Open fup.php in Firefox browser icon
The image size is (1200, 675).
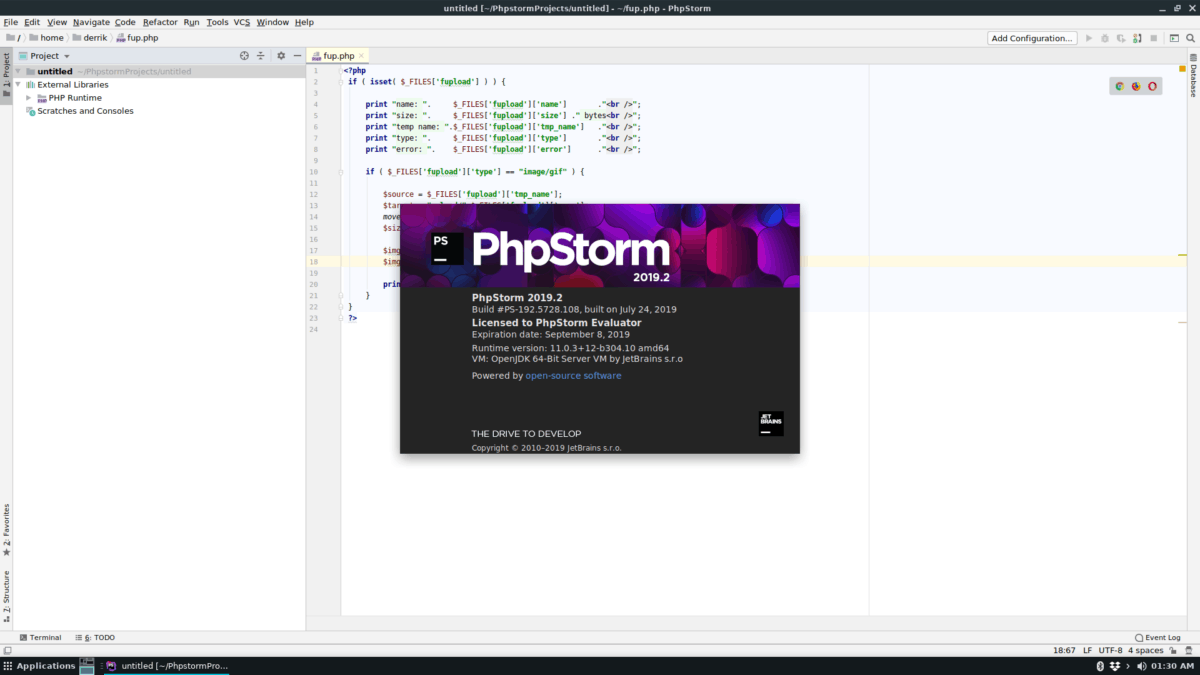pyautogui.click(x=1136, y=86)
